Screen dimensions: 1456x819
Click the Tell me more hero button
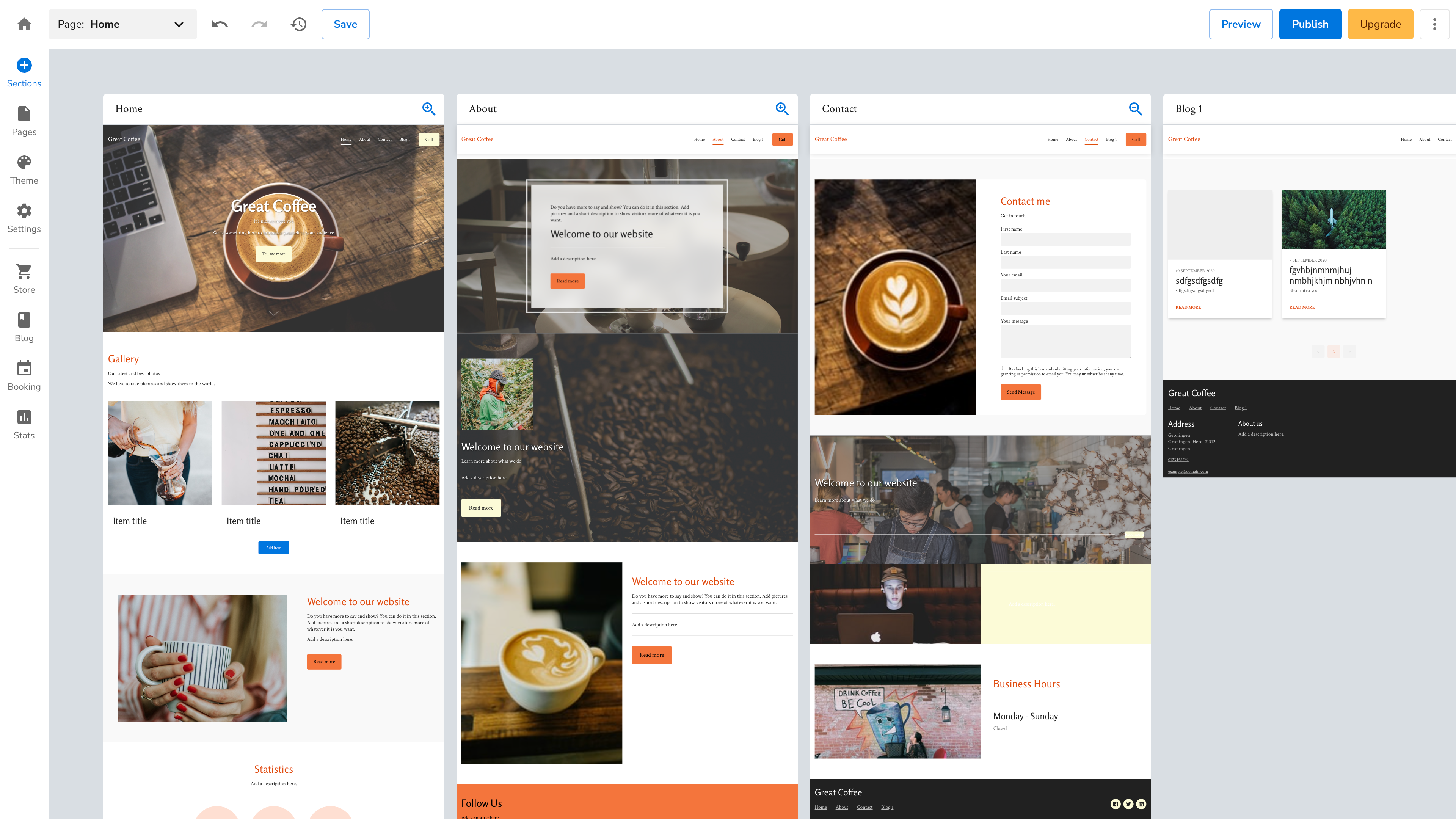coord(273,254)
